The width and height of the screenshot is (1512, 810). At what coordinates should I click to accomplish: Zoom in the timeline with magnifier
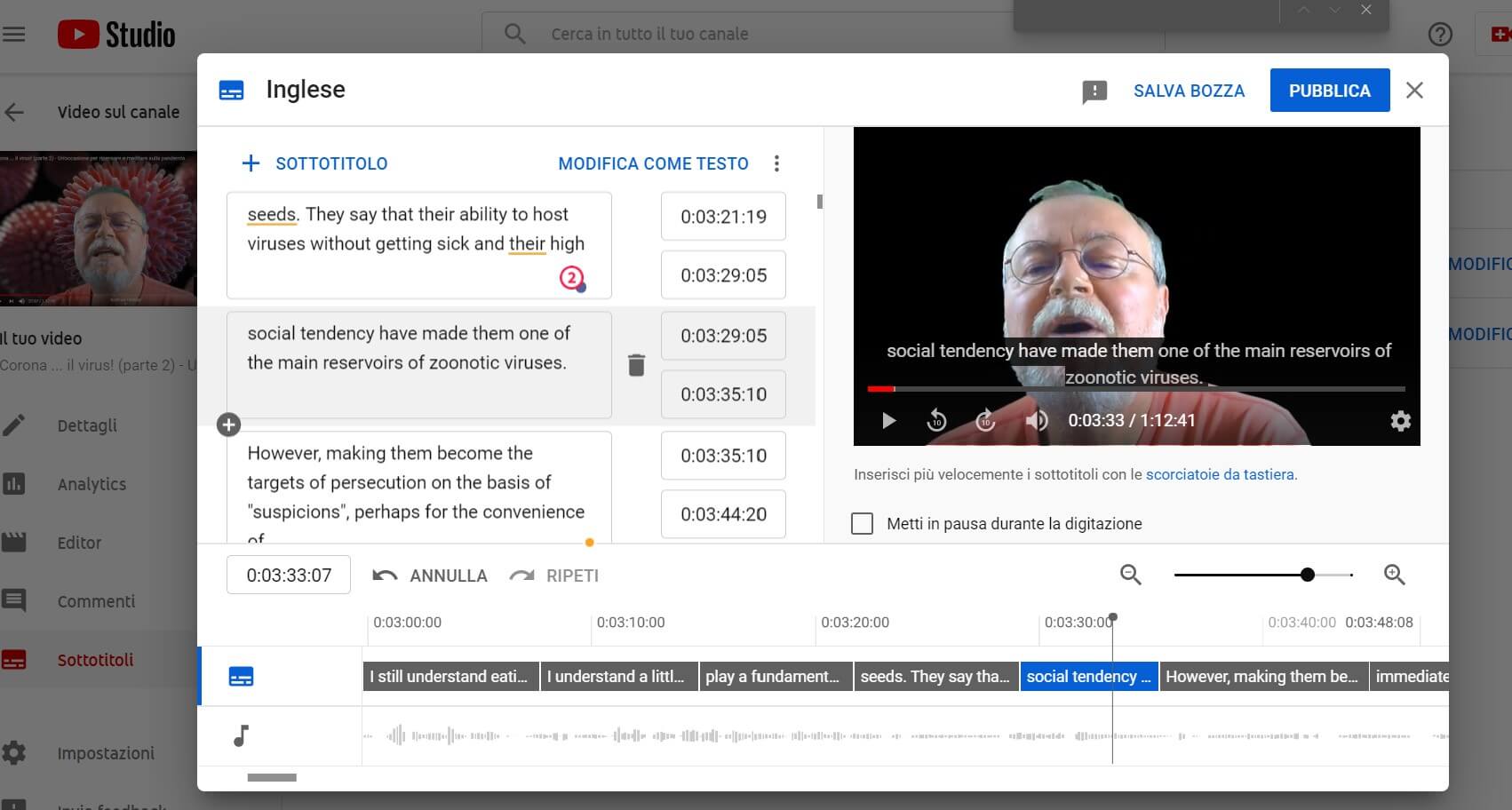coord(1394,576)
